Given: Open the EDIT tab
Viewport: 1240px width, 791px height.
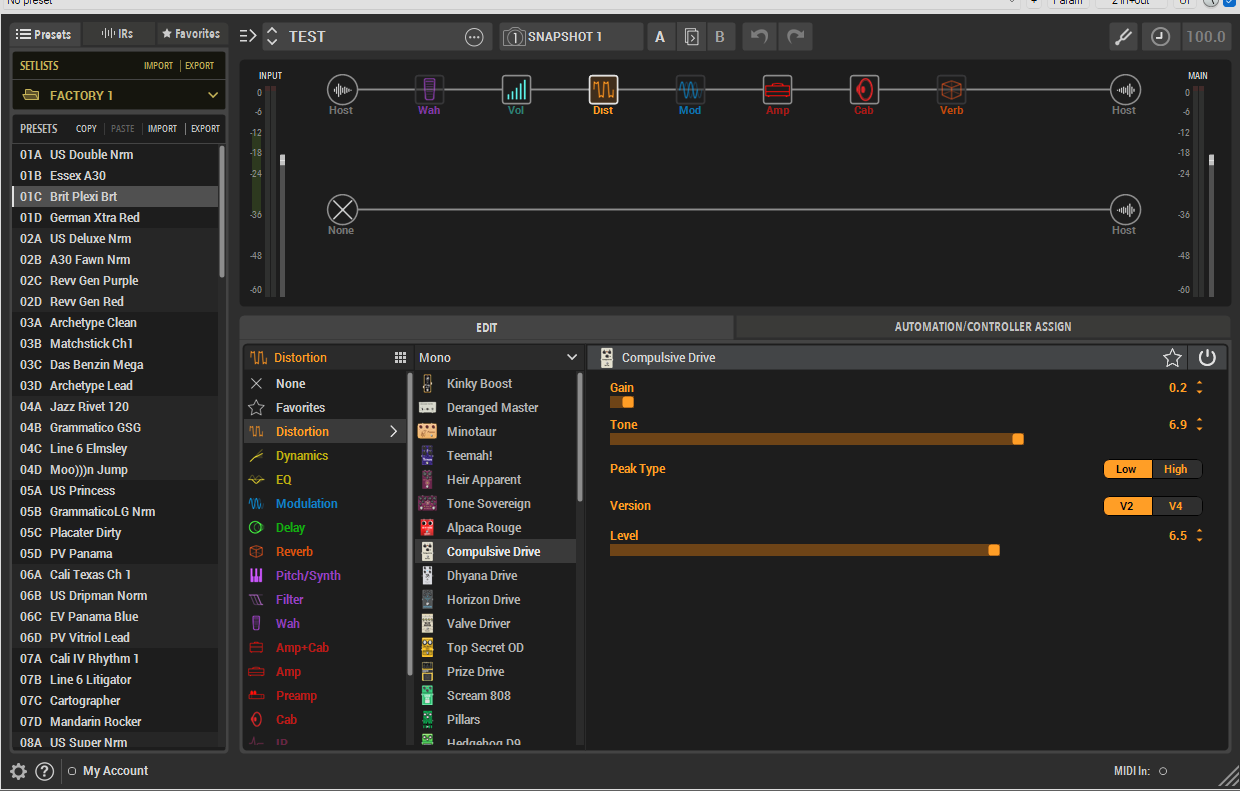Looking at the screenshot, I should pos(486,327).
